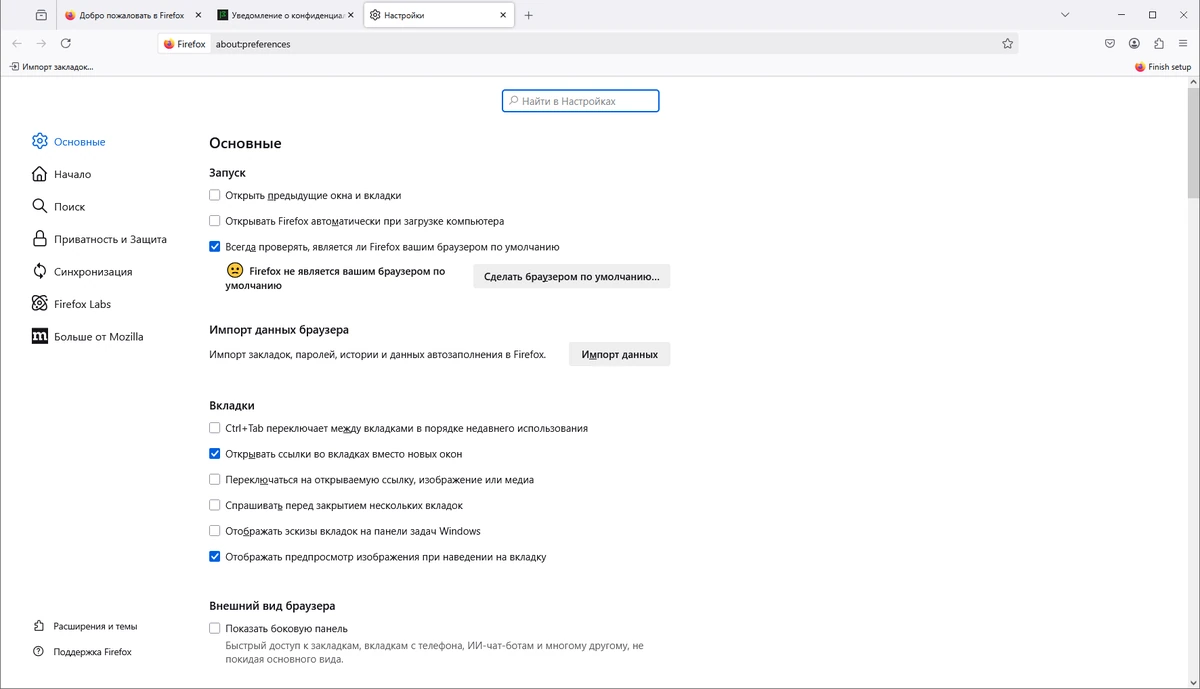
Task: Click the Firefox identity icon in the address bar
Action: pos(169,44)
